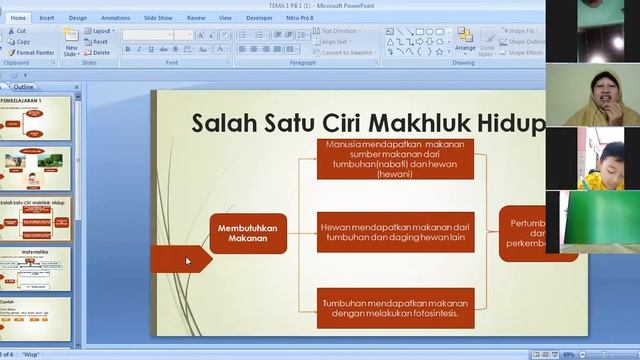Open the Design ribbon tab

(78, 18)
